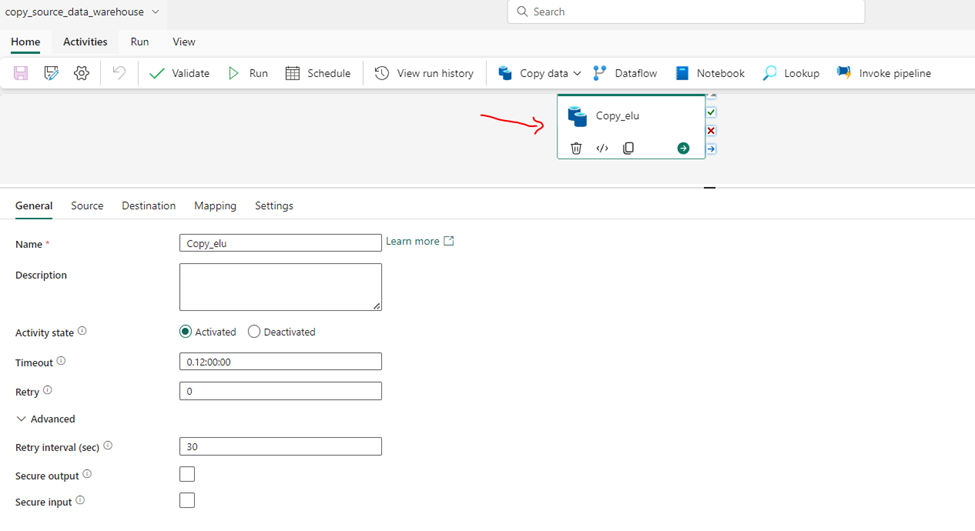
Task: Open the Home ribbon tab
Action: 25,42
